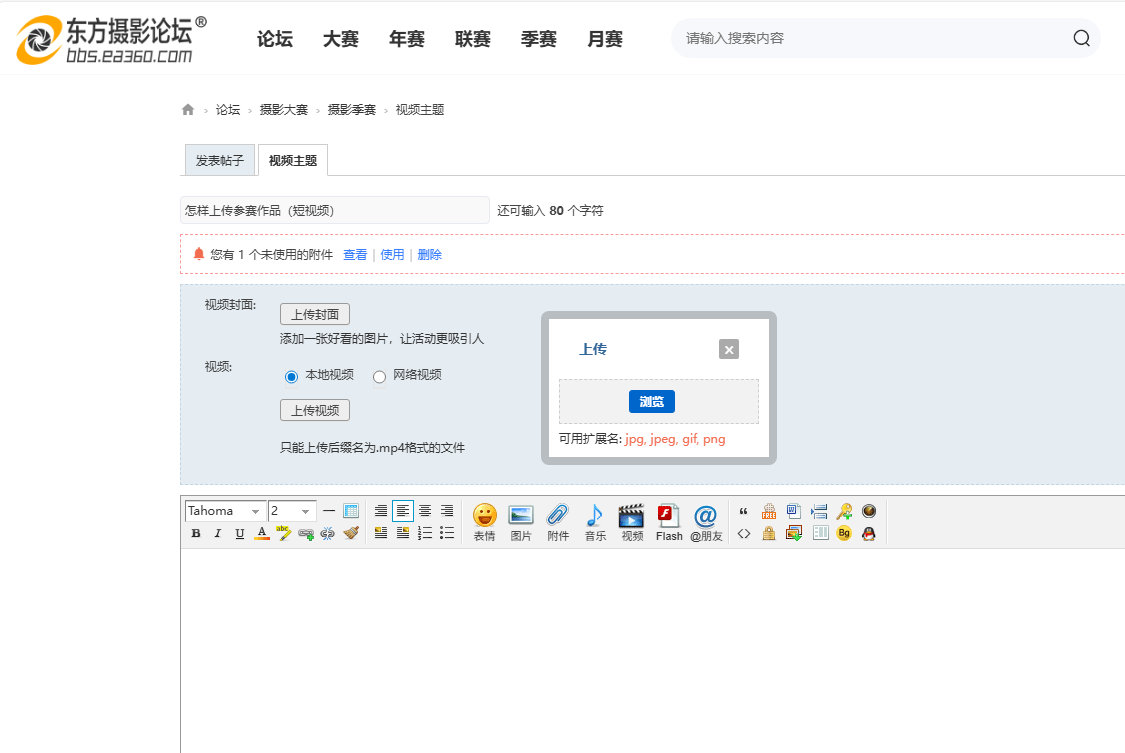Click the abc highlight text icon

(284, 534)
